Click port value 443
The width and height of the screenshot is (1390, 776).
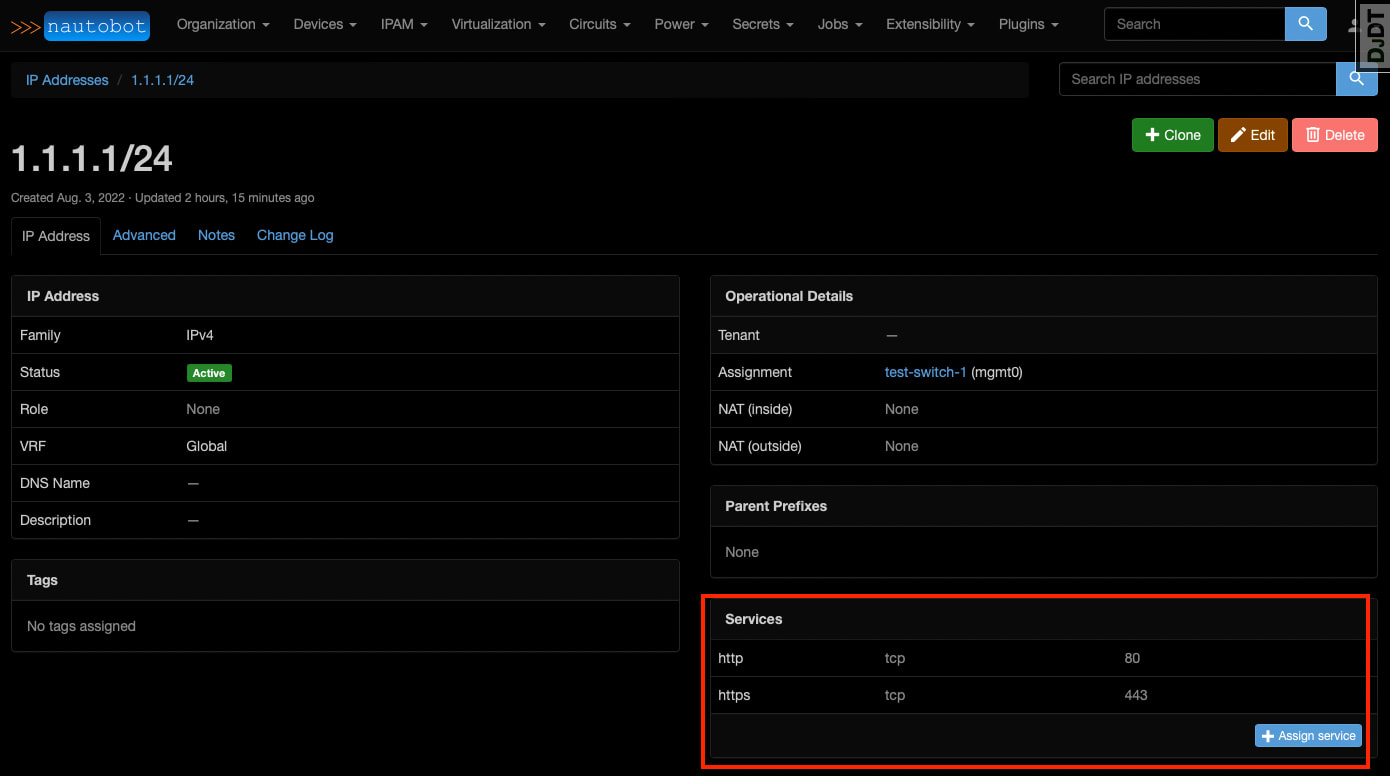pyautogui.click(x=1136, y=695)
